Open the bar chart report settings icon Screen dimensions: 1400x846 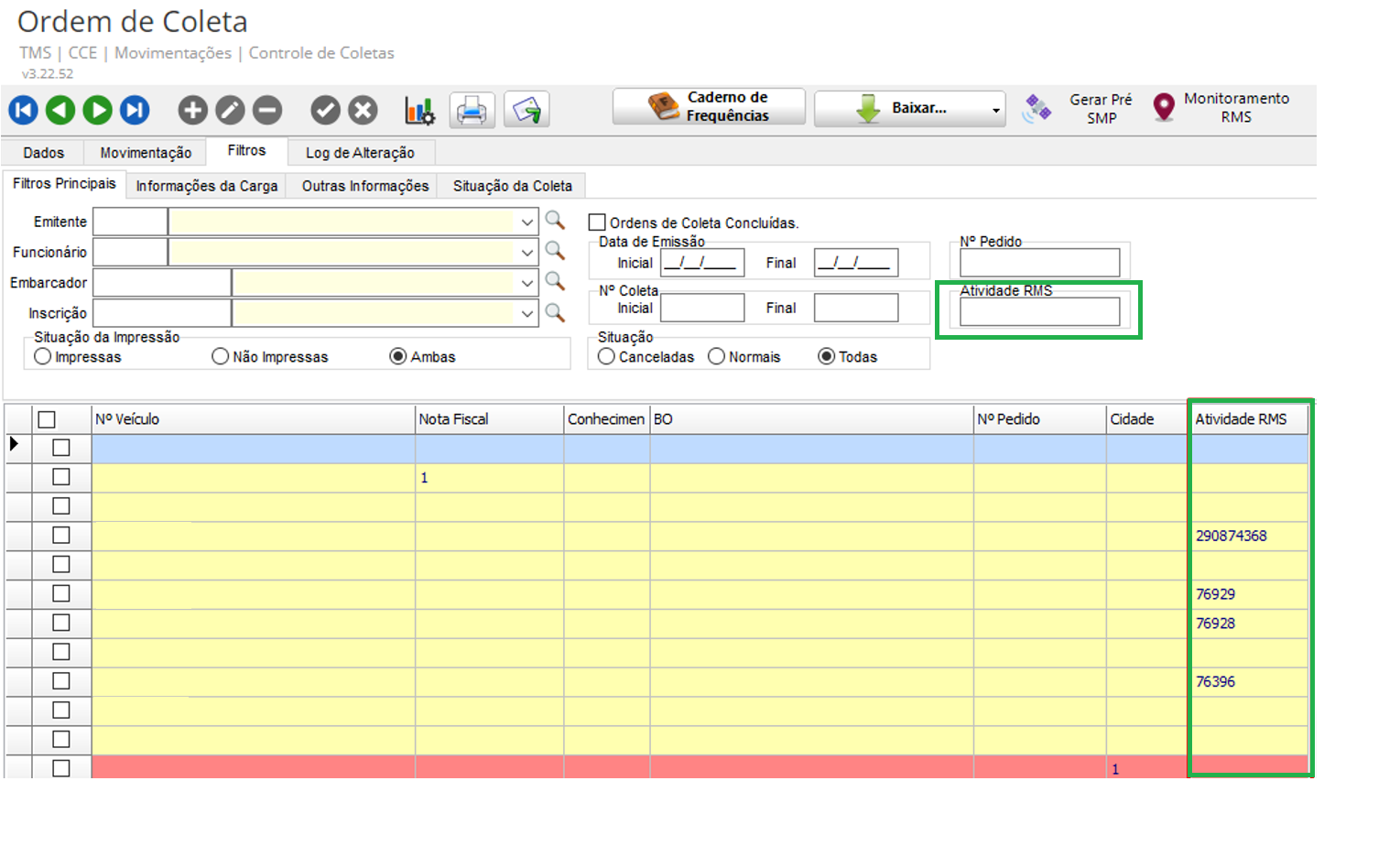click(x=419, y=111)
